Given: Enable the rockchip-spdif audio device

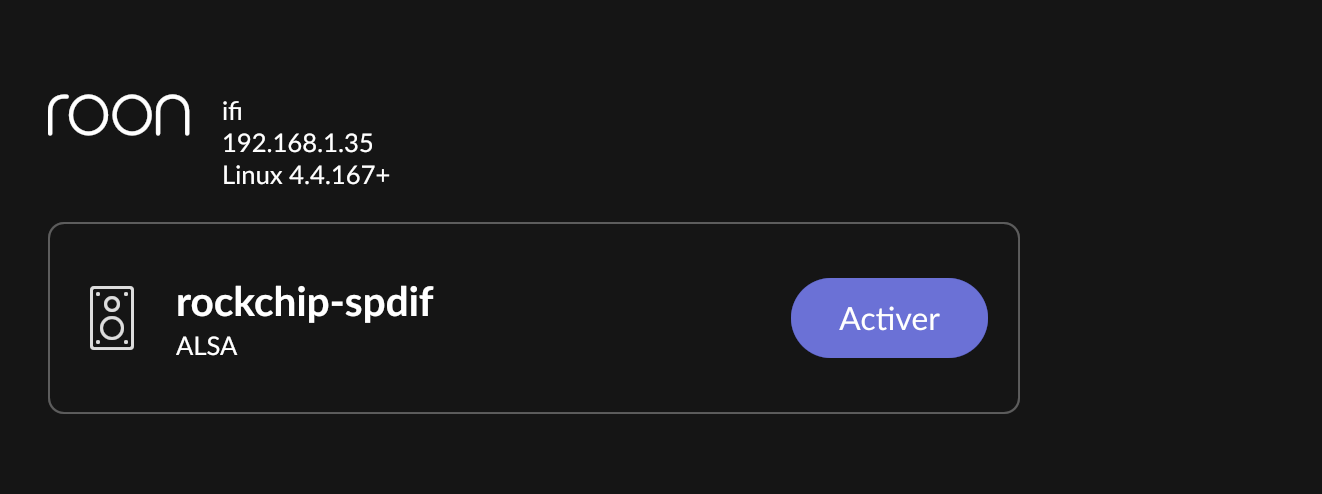Looking at the screenshot, I should [889, 318].
